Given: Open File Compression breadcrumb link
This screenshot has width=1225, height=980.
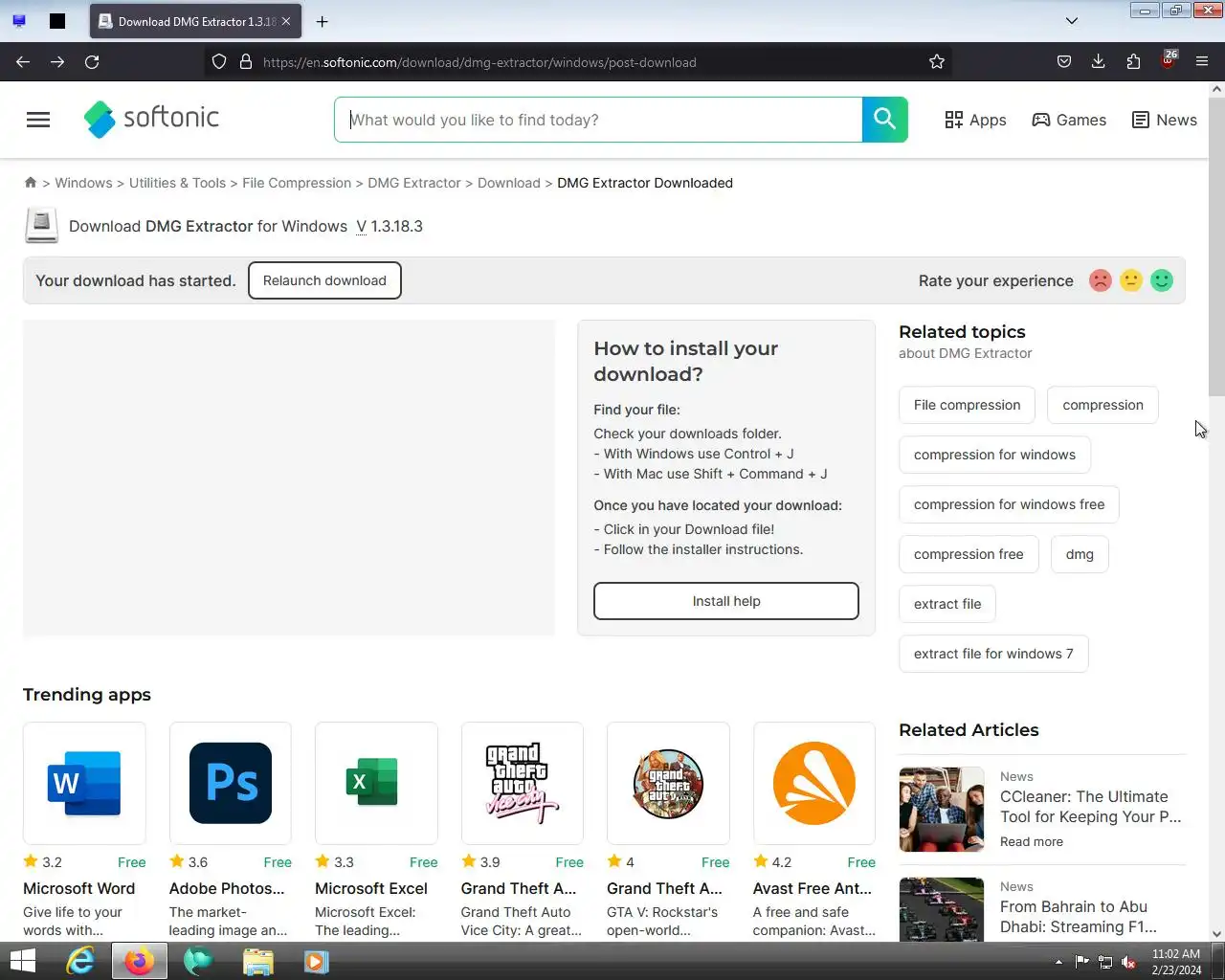Looking at the screenshot, I should click(297, 183).
